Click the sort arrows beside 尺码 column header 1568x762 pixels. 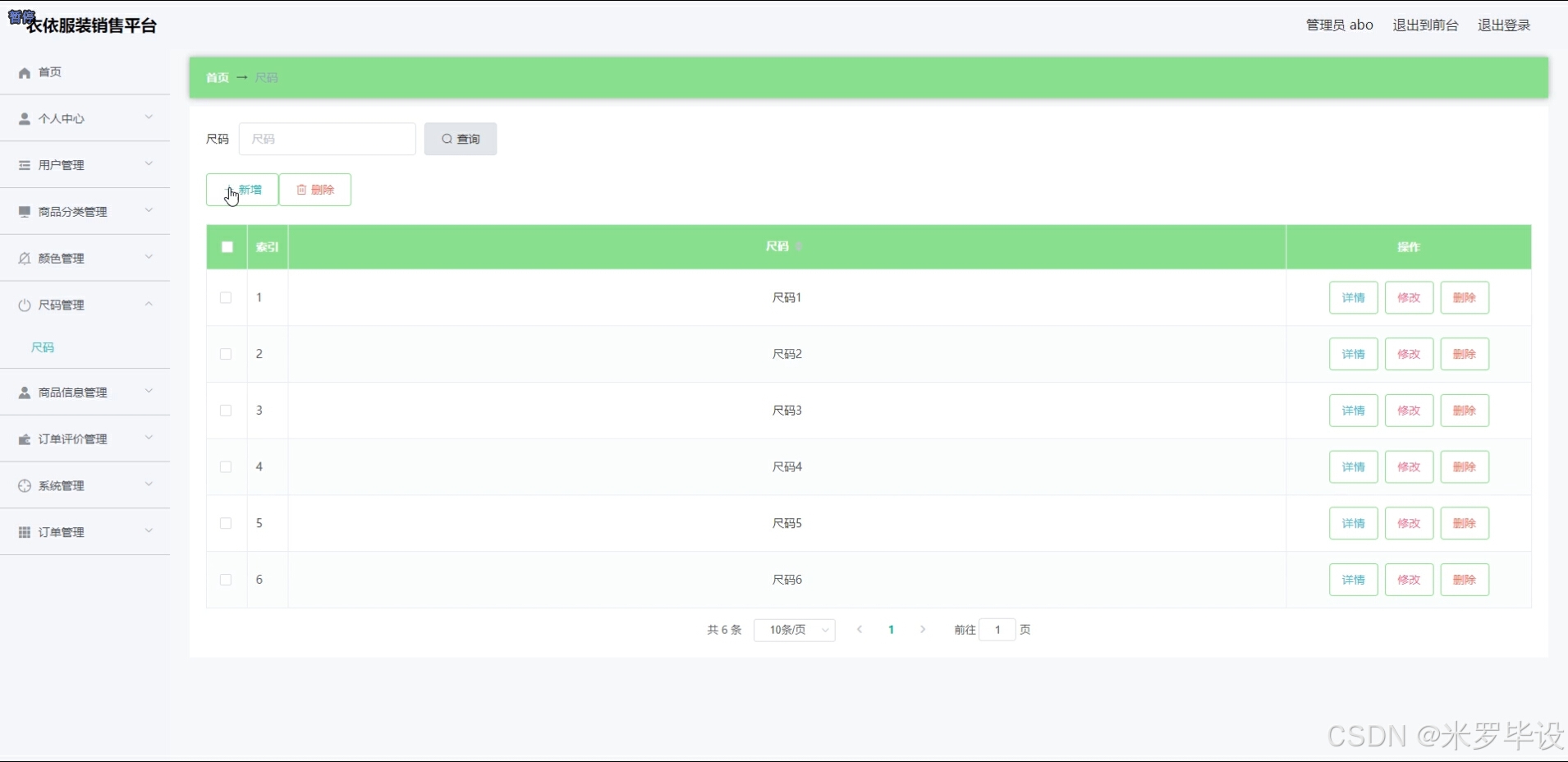pyautogui.click(x=799, y=246)
